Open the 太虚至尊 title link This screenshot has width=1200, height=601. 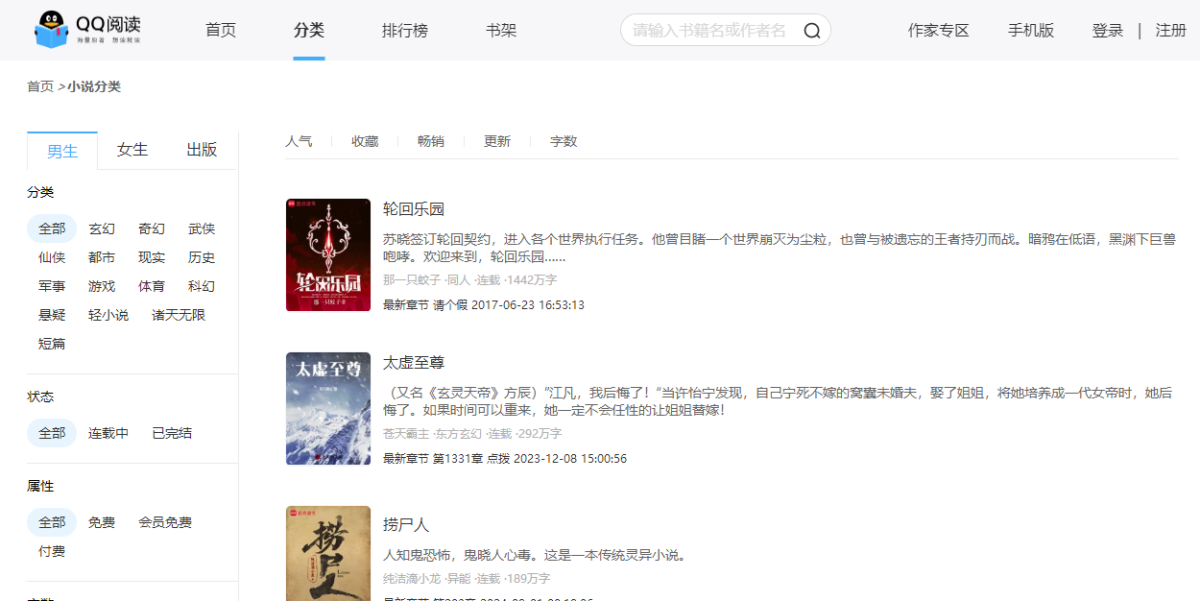pos(413,363)
